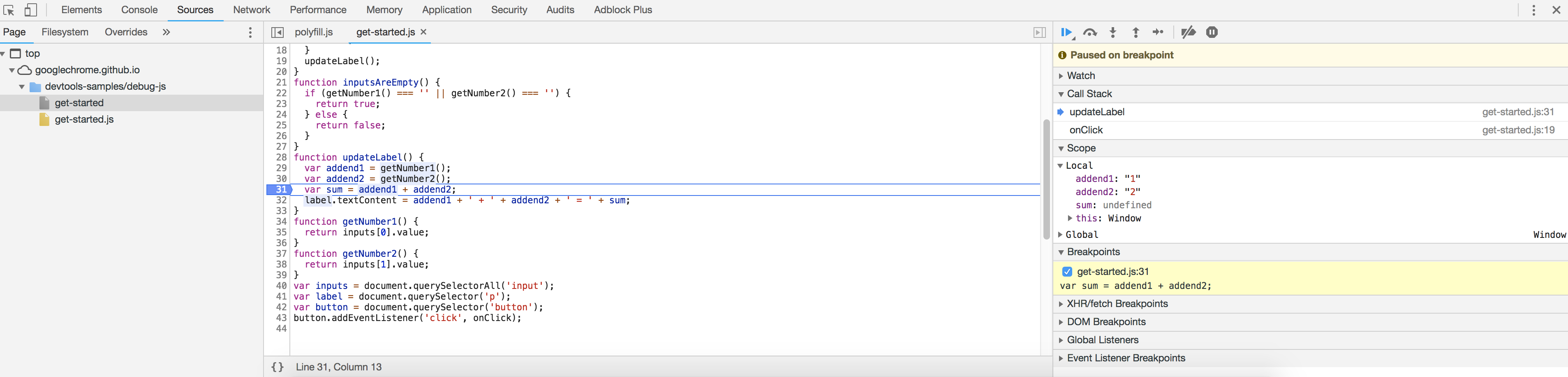Uncheck the get-started.js:31 breakpoint
The width and height of the screenshot is (1568, 377).
coord(1067,272)
